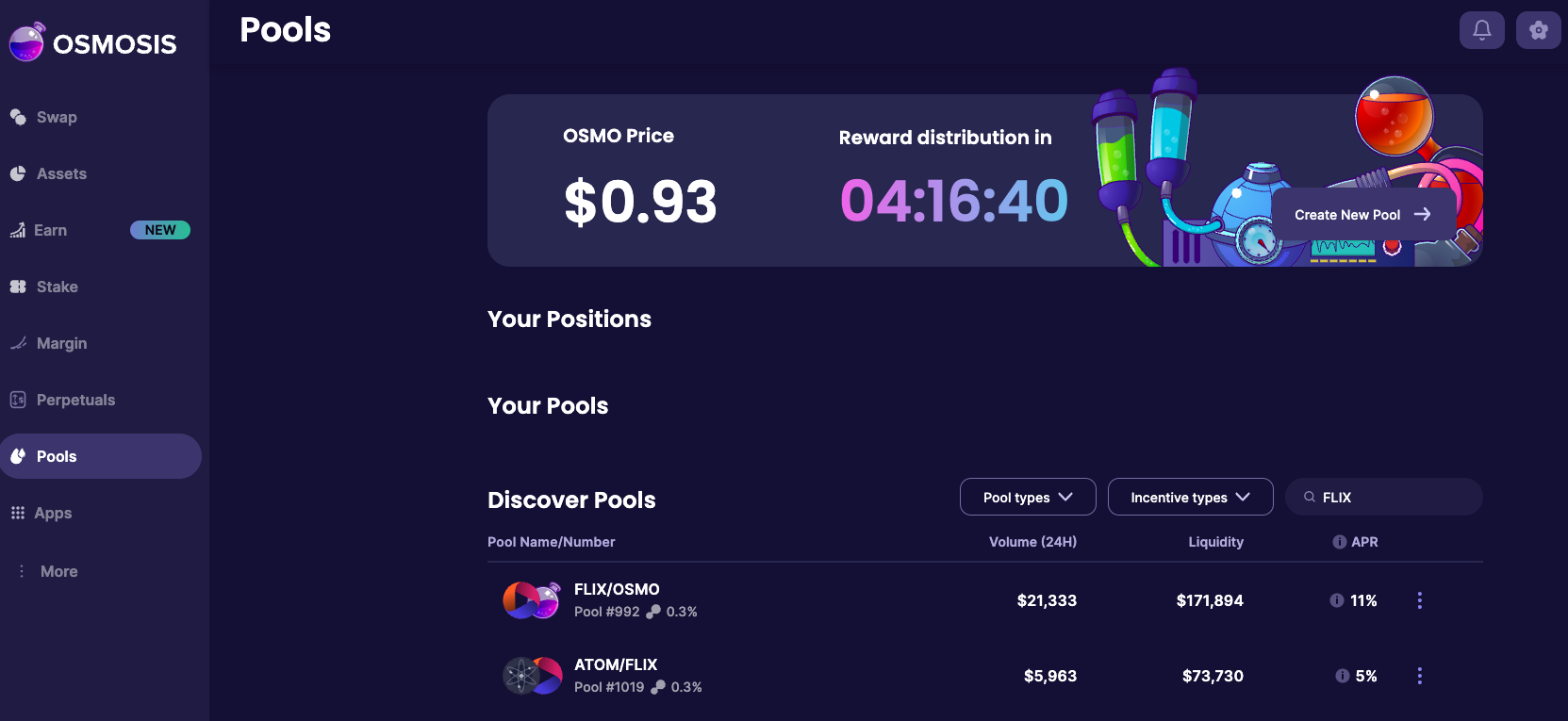The image size is (1568, 721).
Task: Click the FLIX/OSMO pool token icons
Action: tap(532, 600)
